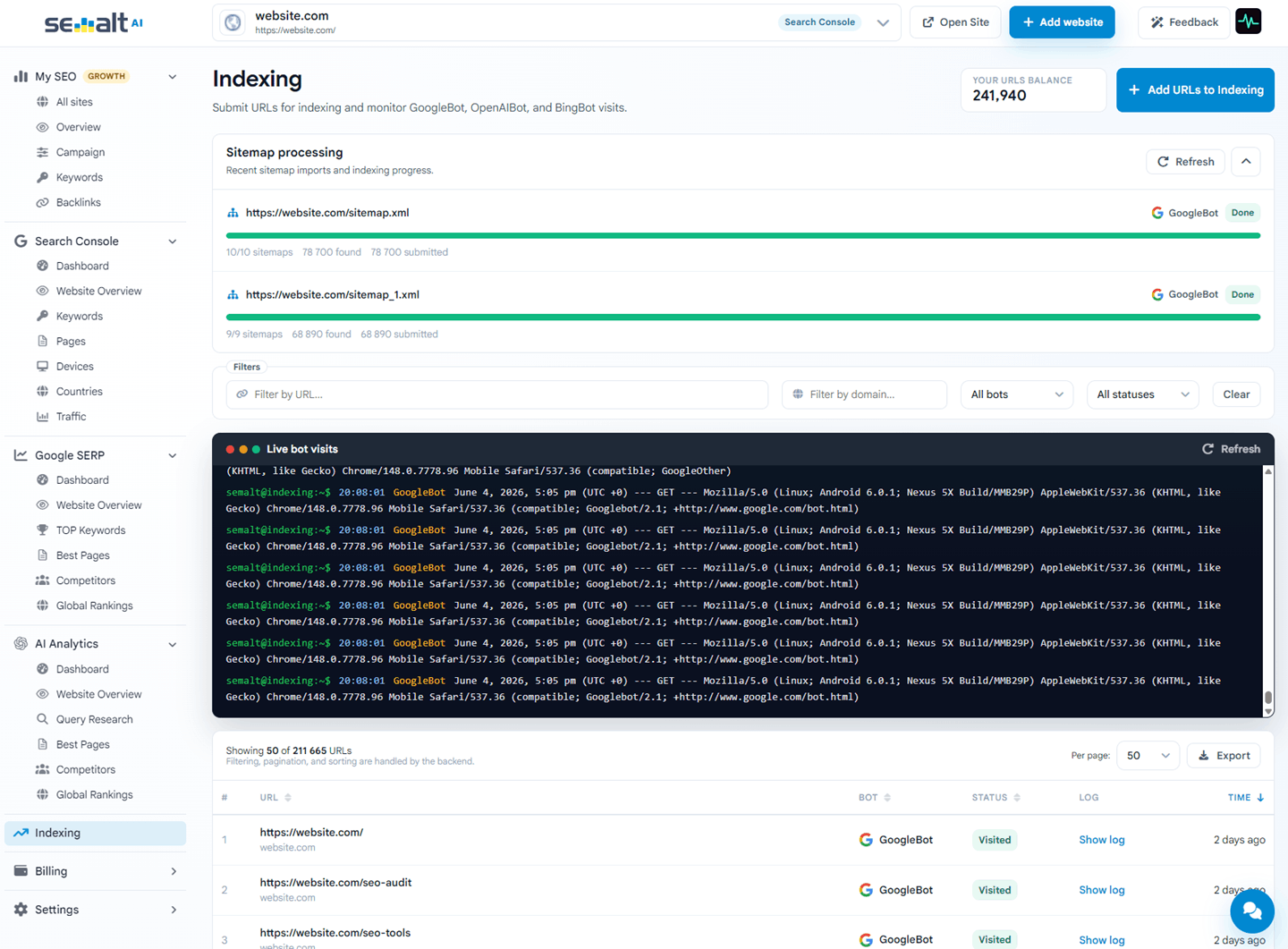
Task: Click the My SEO bar chart icon
Action: coord(21,76)
